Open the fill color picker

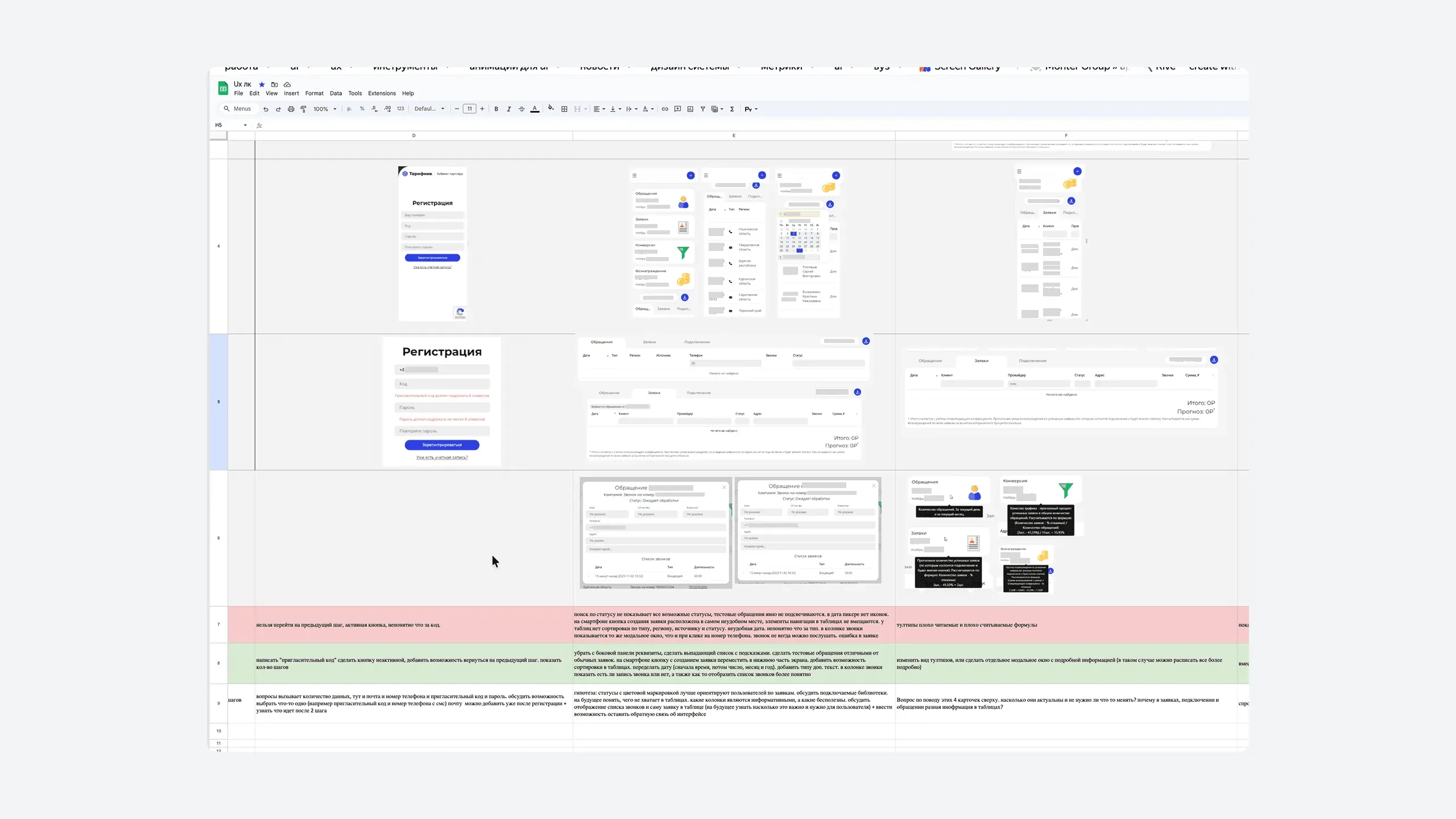coord(551,109)
